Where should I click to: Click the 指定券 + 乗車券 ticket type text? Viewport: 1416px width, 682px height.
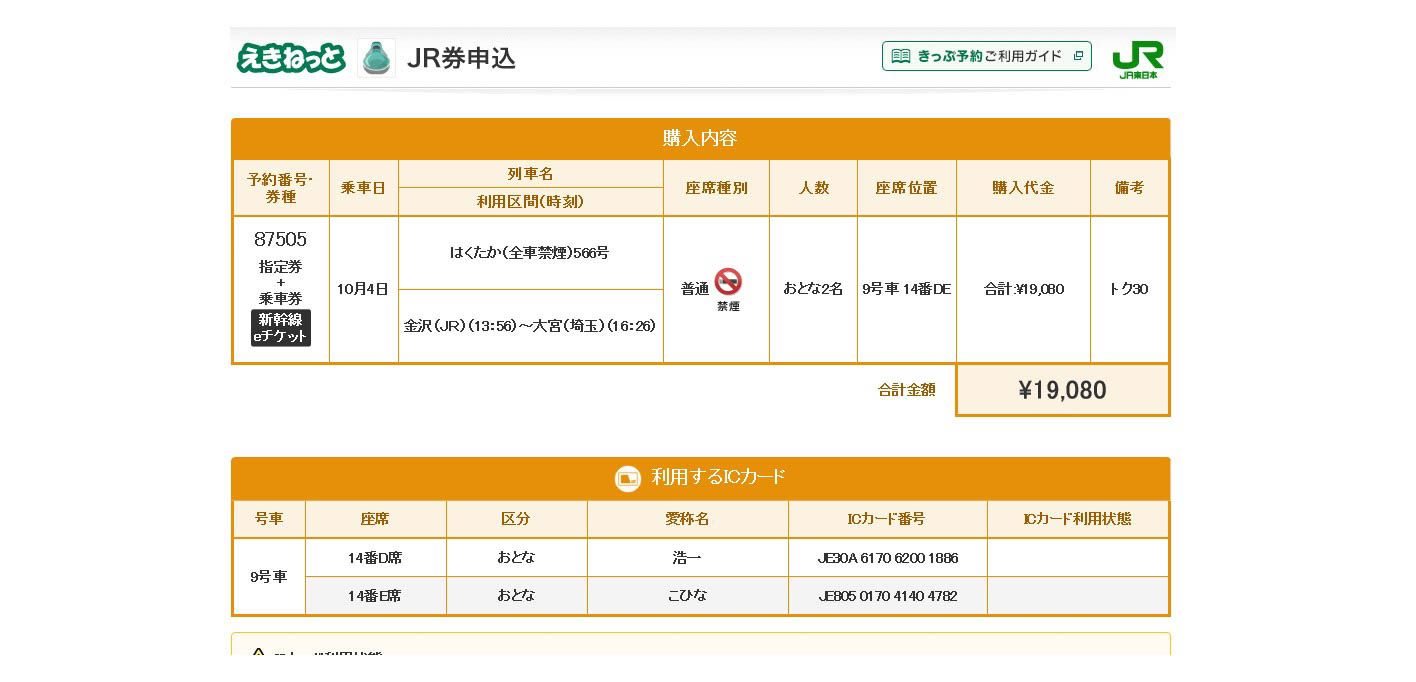point(281,283)
